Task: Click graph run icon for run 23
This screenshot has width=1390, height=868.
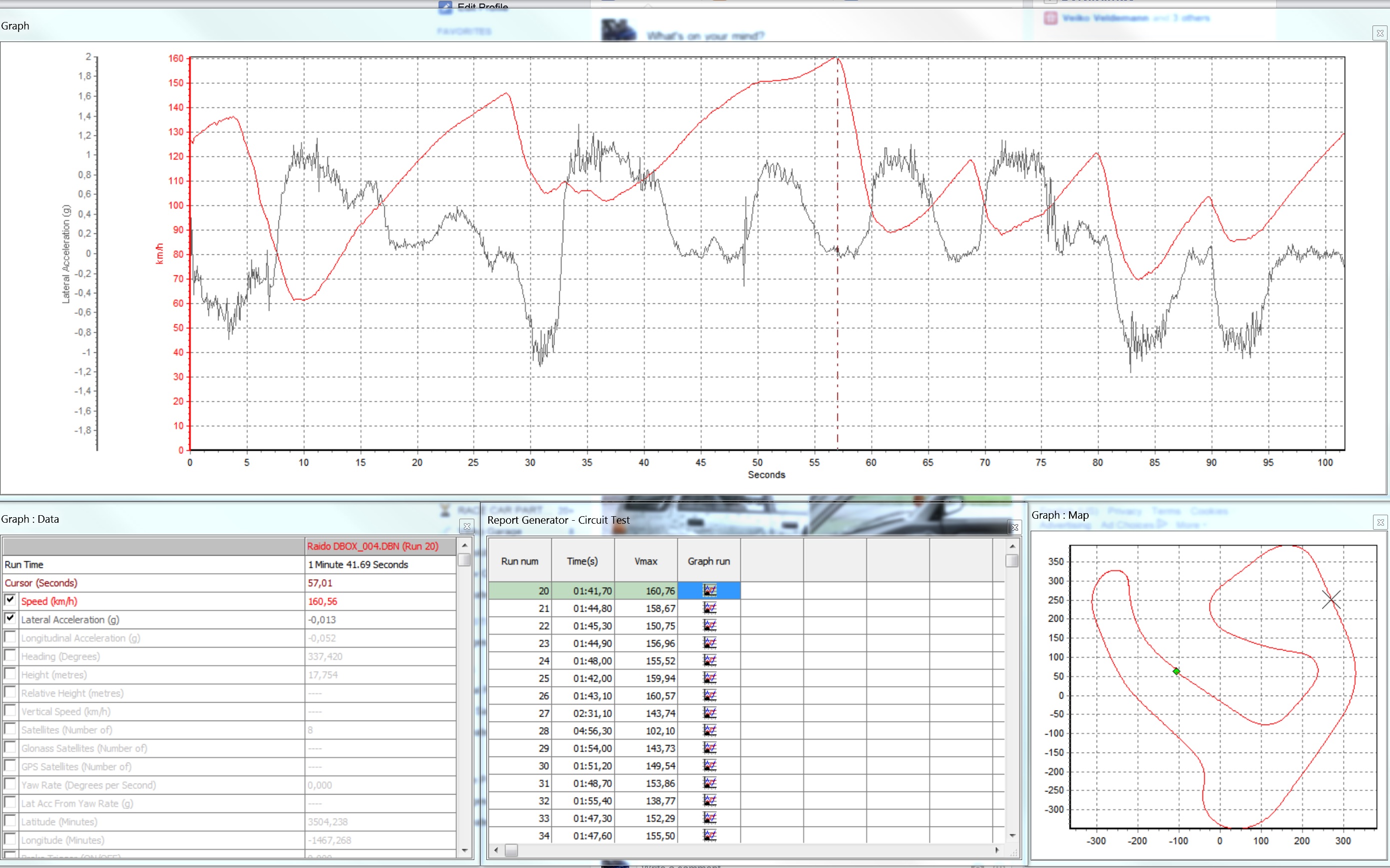Action: (x=710, y=643)
